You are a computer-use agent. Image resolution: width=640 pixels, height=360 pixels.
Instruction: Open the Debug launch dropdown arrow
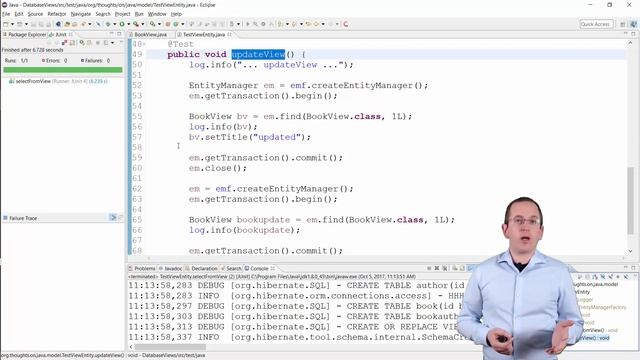115,24
